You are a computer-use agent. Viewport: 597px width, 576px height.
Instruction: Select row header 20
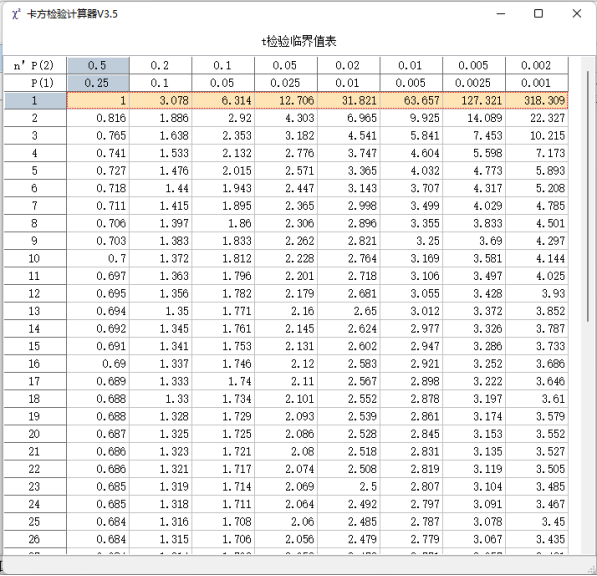(x=35, y=434)
